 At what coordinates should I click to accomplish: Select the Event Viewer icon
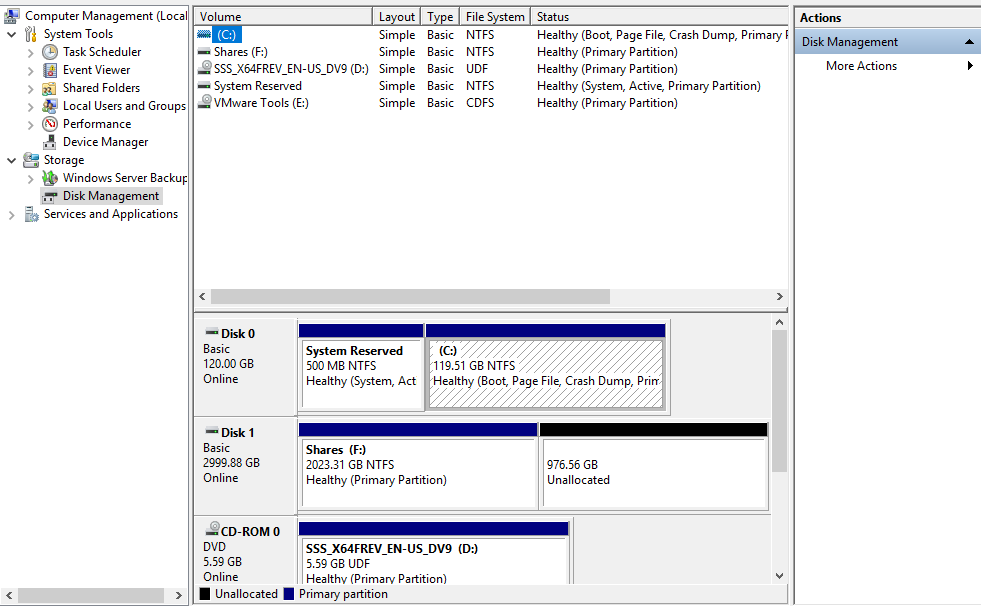point(50,70)
